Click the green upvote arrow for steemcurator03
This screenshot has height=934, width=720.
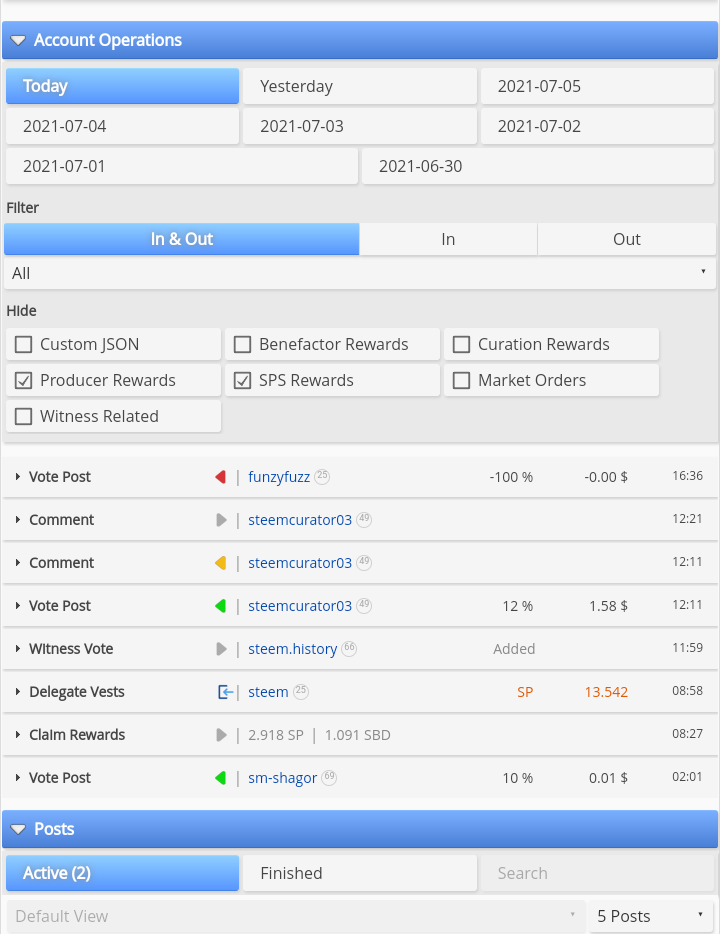coord(220,606)
